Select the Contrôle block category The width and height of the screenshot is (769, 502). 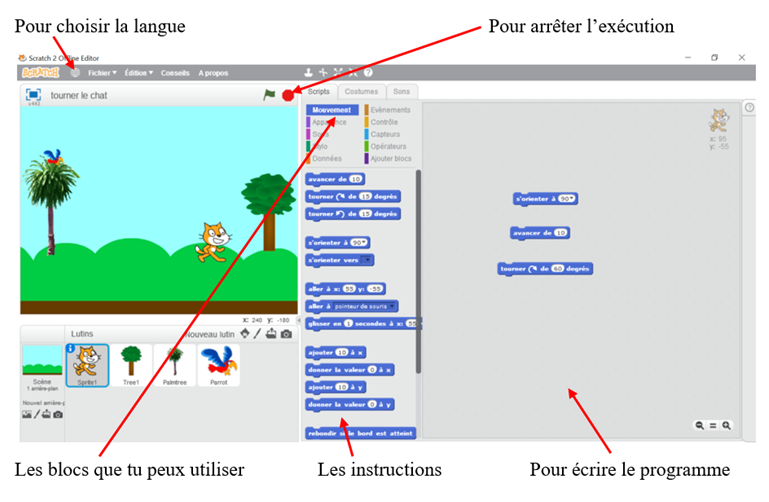click(384, 122)
